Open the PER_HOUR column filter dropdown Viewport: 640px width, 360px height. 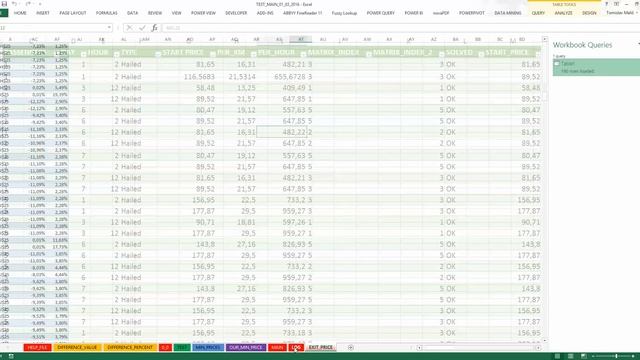coord(303,54)
